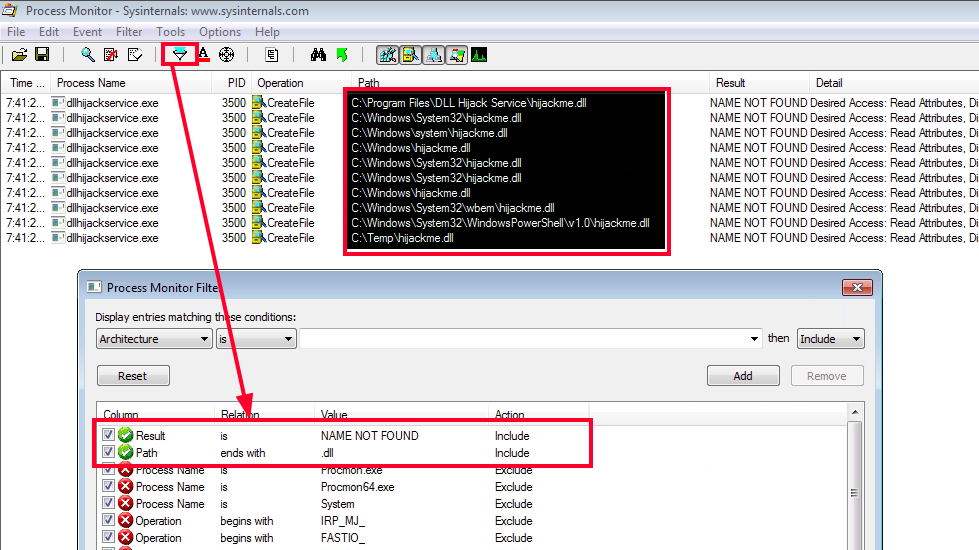Expand the filter value dropdown arrow

pyautogui.click(x=754, y=339)
